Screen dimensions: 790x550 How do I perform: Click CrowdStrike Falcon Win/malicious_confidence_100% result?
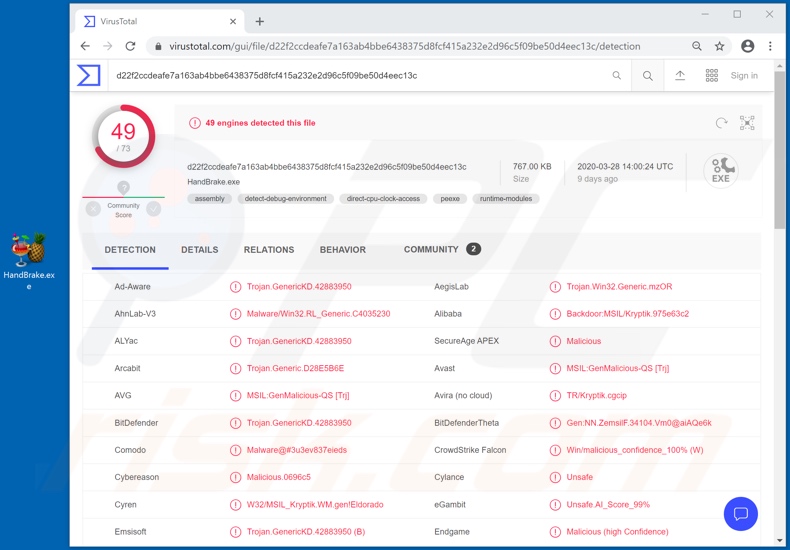click(635, 450)
